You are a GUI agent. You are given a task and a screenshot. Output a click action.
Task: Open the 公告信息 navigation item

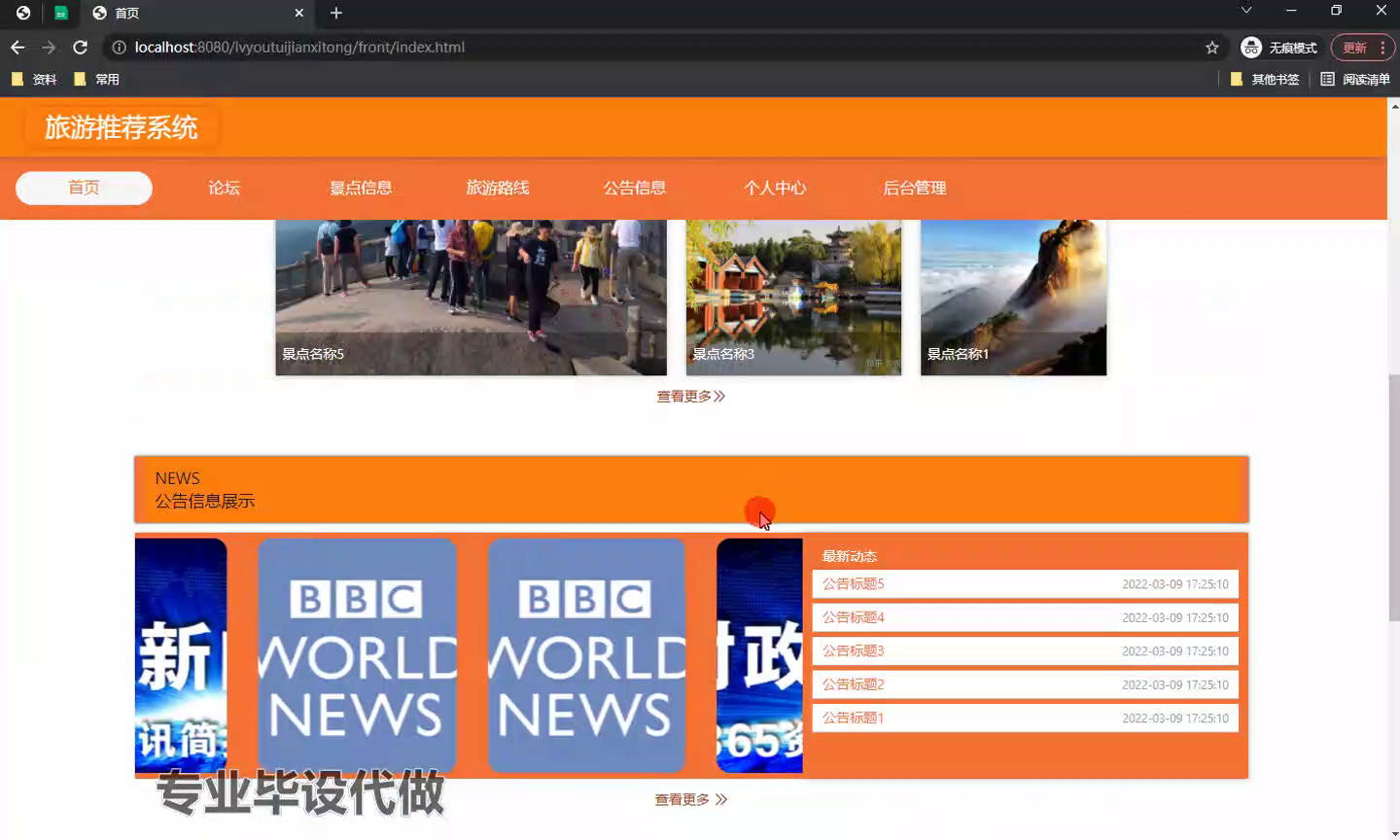[635, 188]
